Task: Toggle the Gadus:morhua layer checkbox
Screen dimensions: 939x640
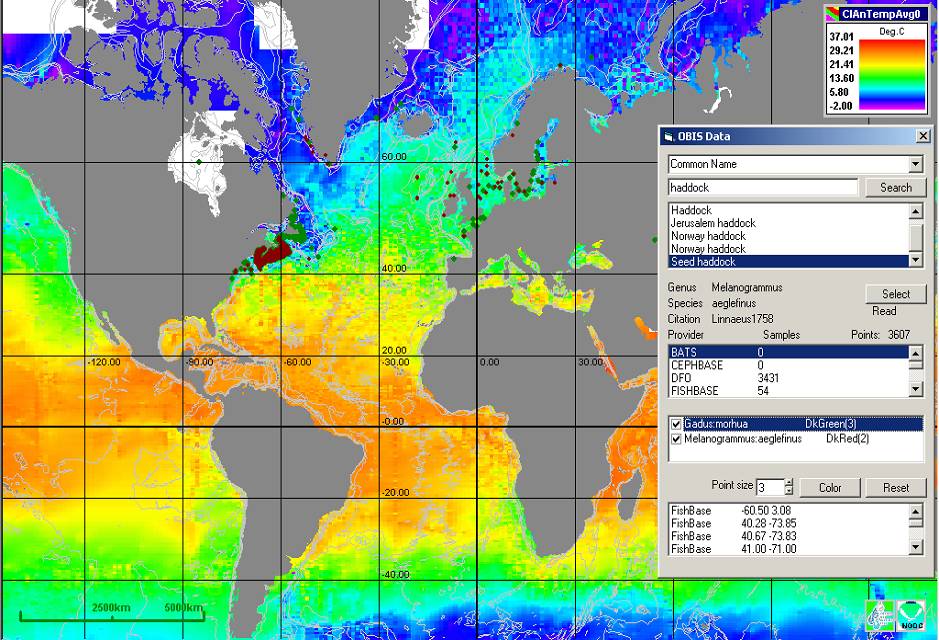Action: 677,425
